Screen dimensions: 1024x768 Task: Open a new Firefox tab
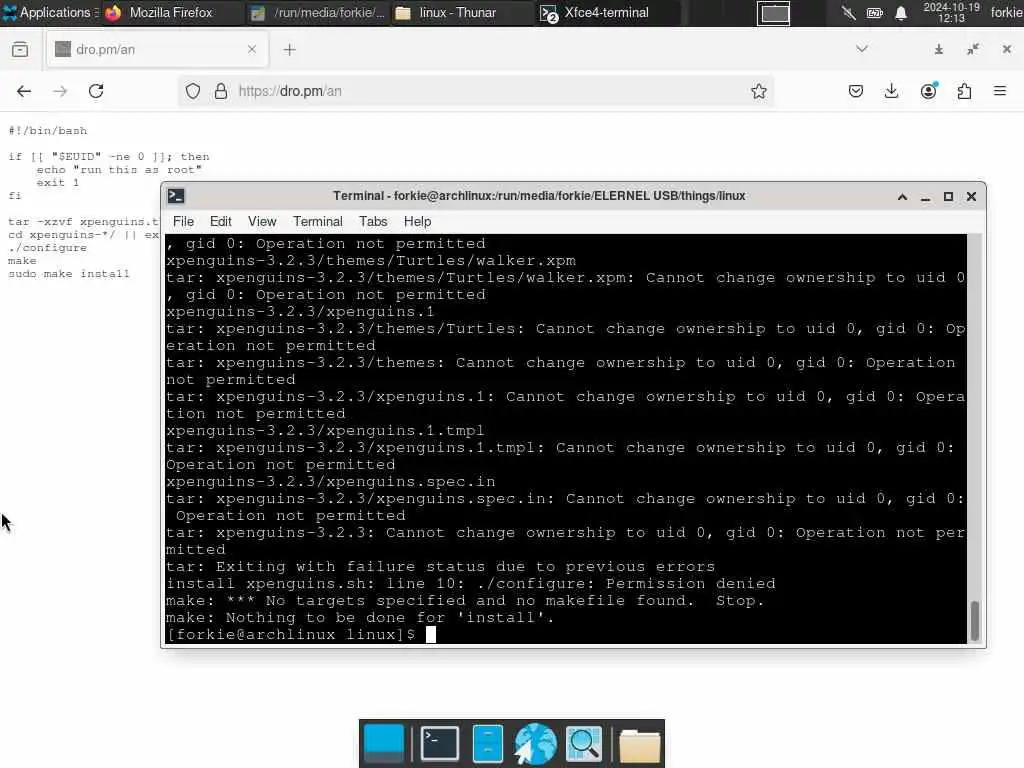[289, 50]
